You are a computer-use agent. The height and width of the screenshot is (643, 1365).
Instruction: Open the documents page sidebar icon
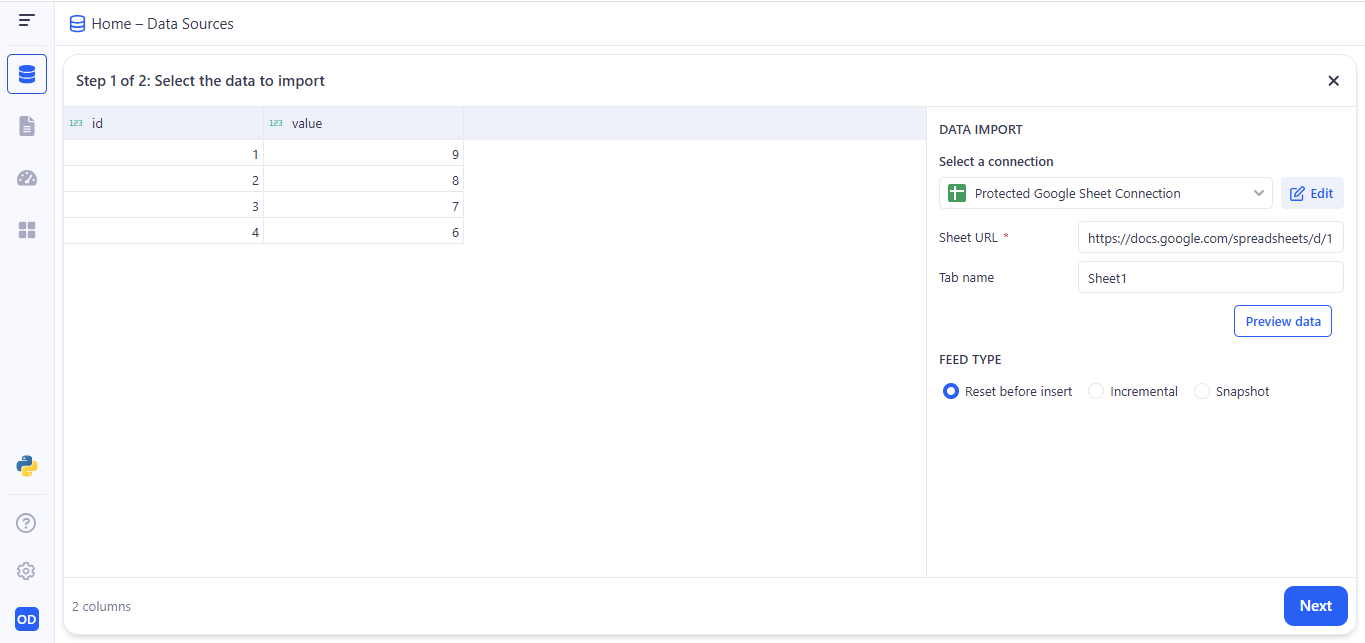(x=27, y=126)
